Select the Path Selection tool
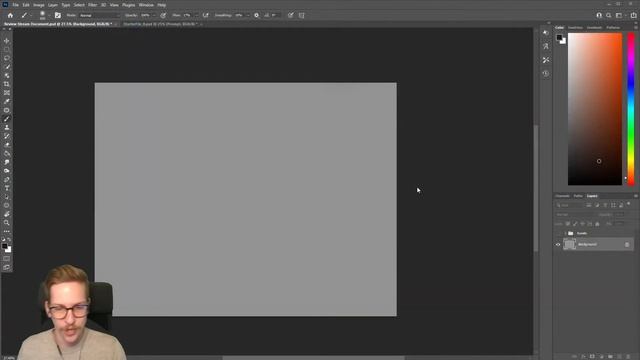This screenshot has width=640, height=360. click(7, 197)
